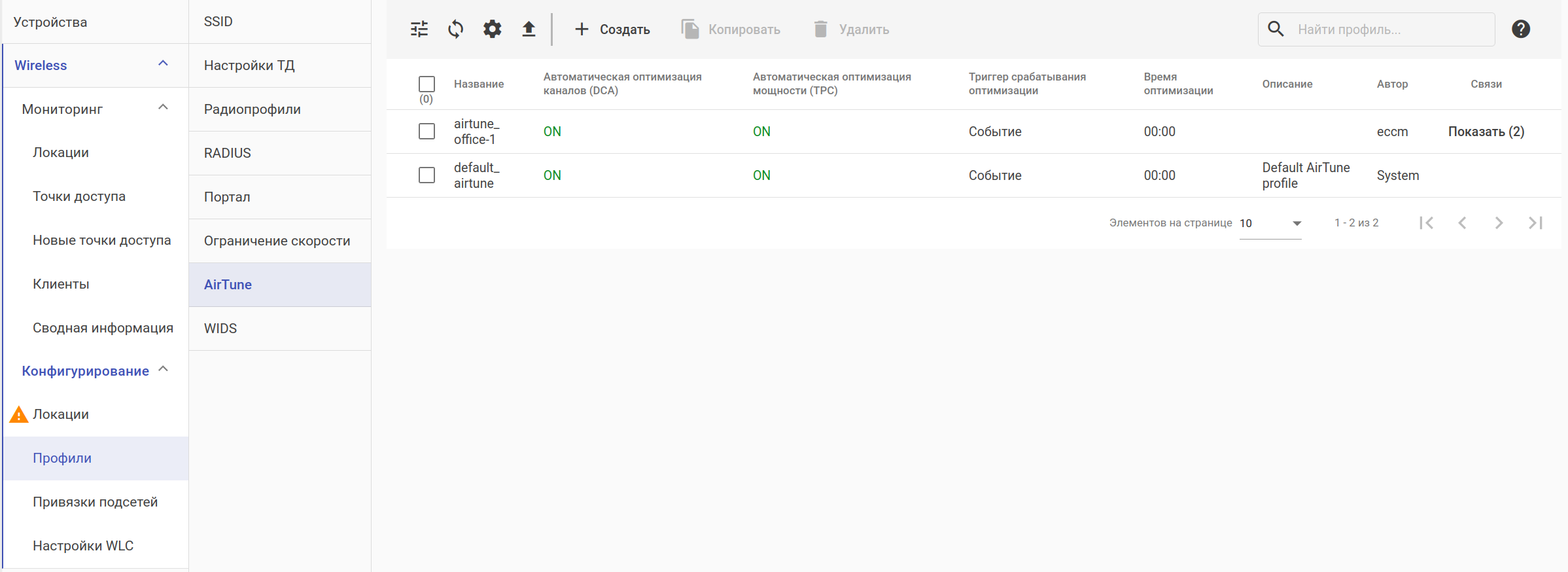Open the Показать (2) link

click(1486, 132)
